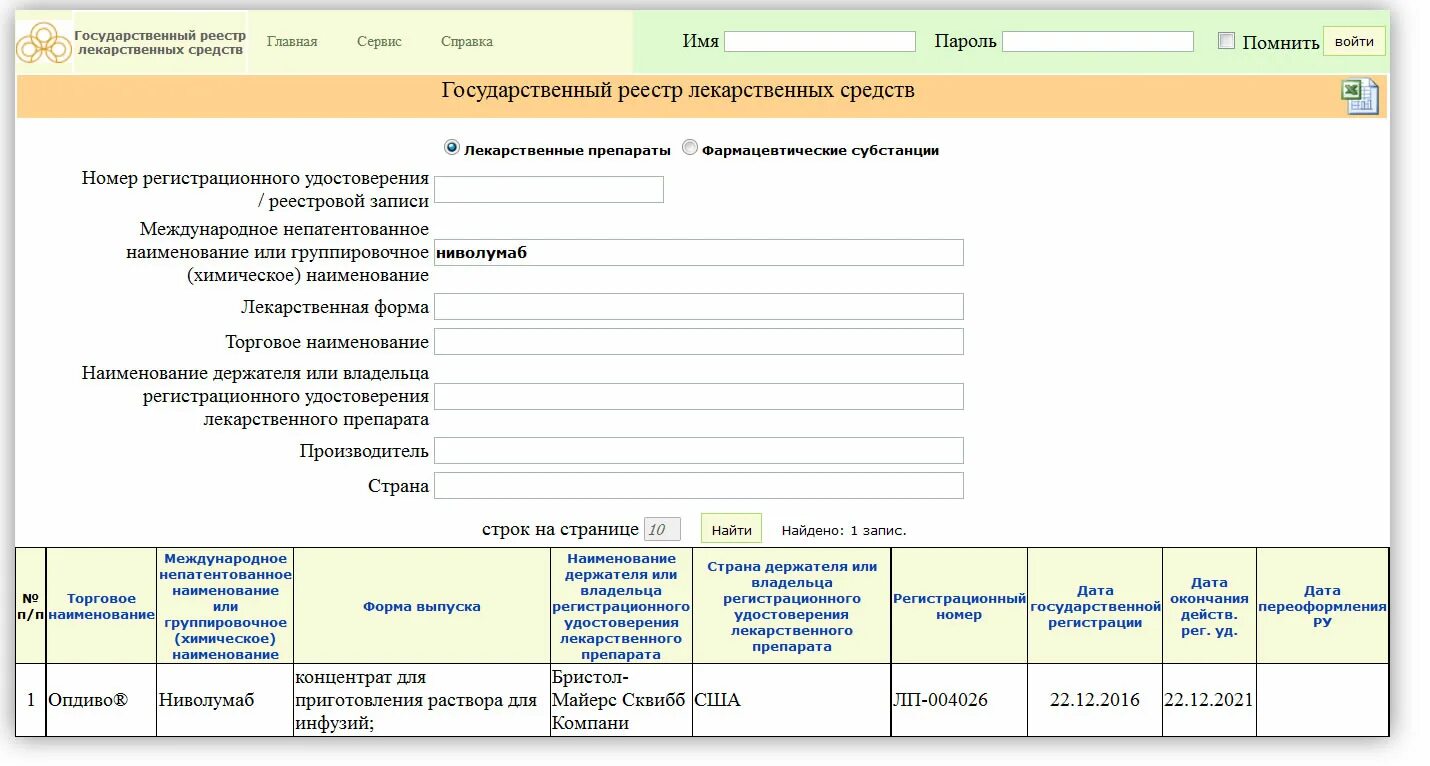Screen dimensions: 1430x766
Task: Click the field containing ниволумаб
Action: 699,253
